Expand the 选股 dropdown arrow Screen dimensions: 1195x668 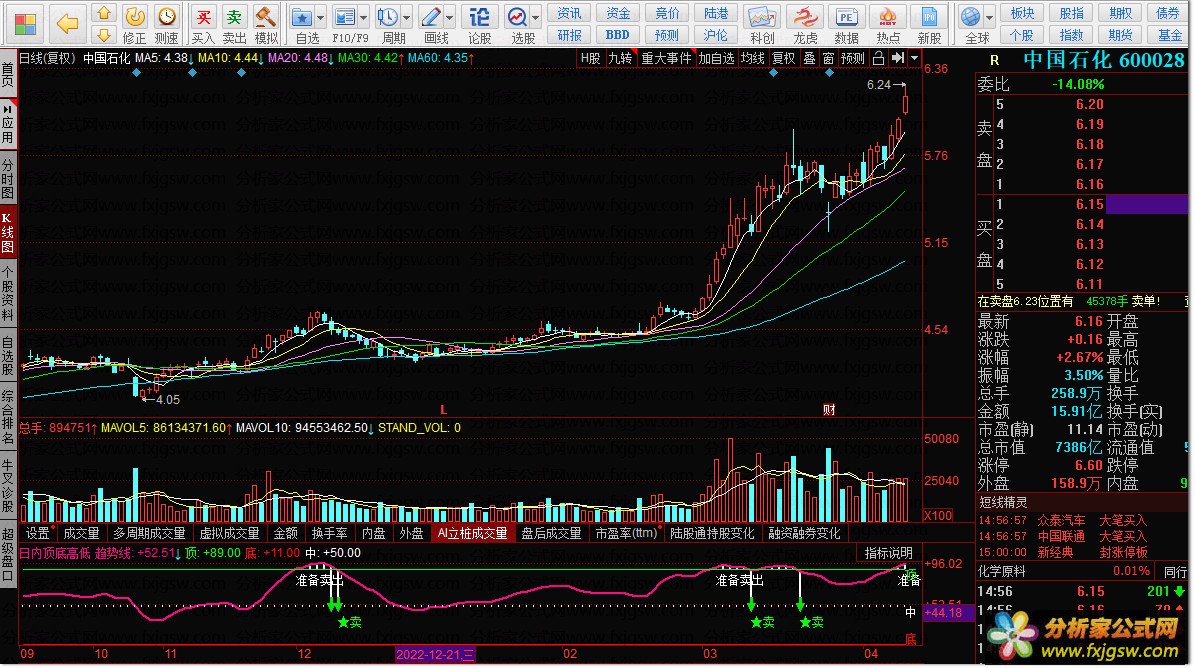(x=537, y=17)
